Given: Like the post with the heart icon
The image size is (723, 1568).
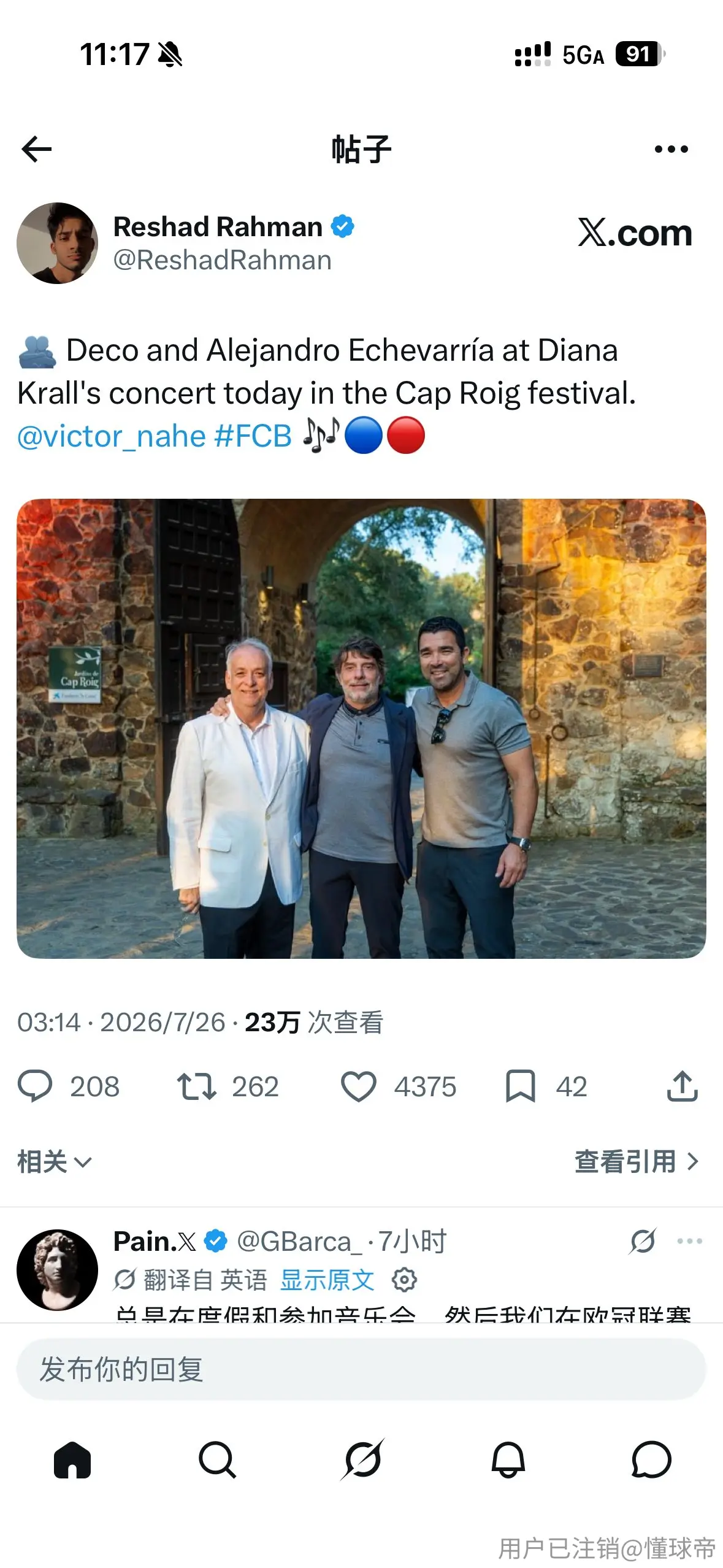Looking at the screenshot, I should coord(358,1086).
